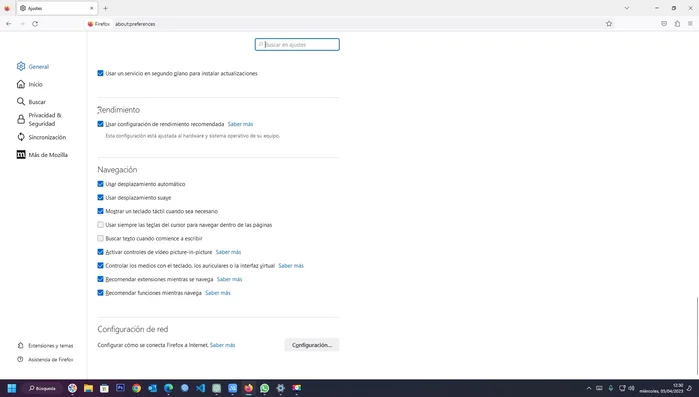The image size is (699, 397).
Task: Open Google Chrome from the taskbar
Action: click(x=136, y=388)
